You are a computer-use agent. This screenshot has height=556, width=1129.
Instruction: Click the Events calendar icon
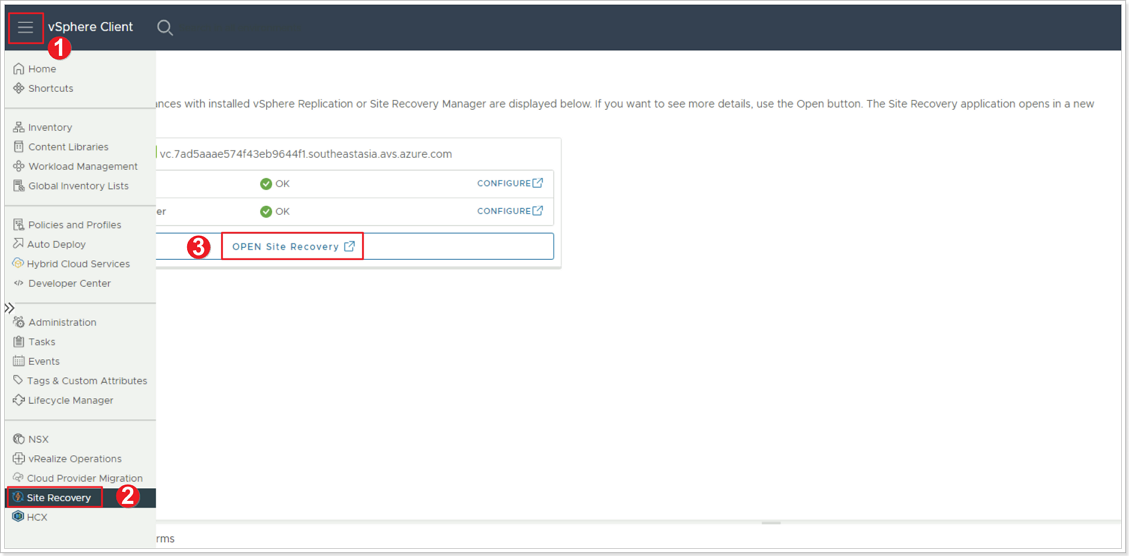pos(19,361)
